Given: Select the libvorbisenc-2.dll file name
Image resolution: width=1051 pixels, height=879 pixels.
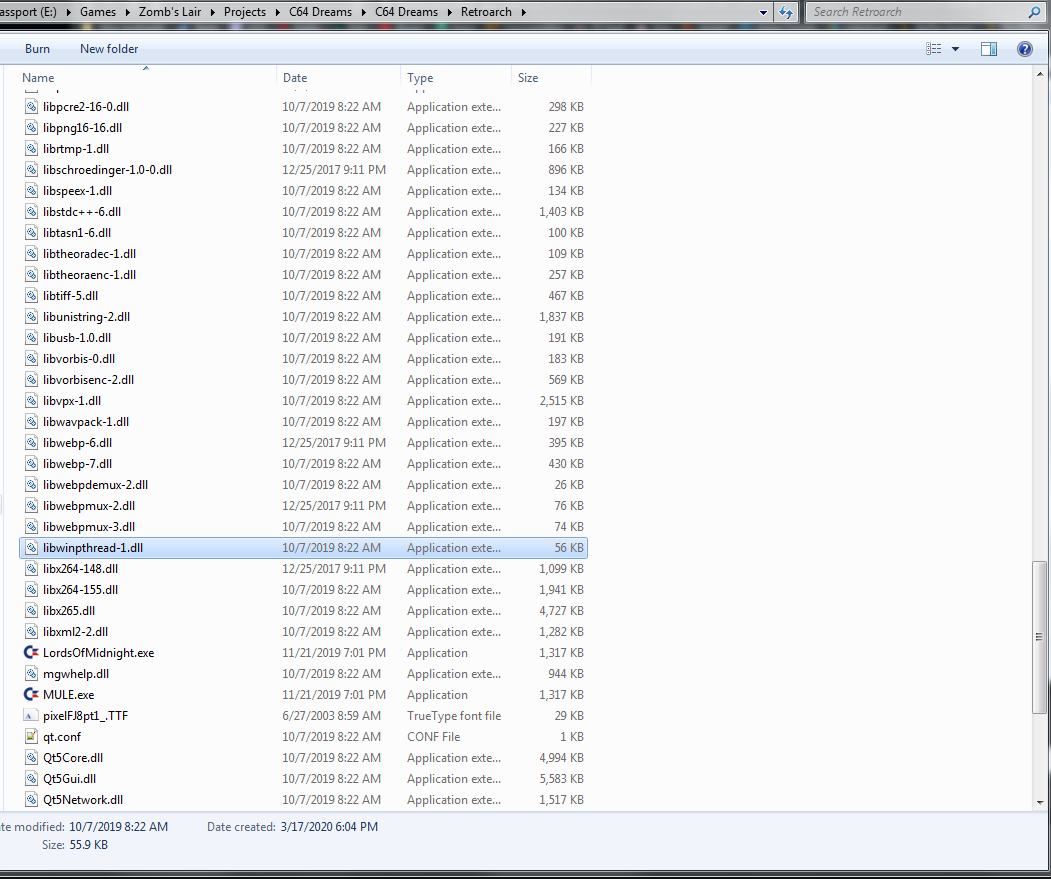Looking at the screenshot, I should point(88,379).
